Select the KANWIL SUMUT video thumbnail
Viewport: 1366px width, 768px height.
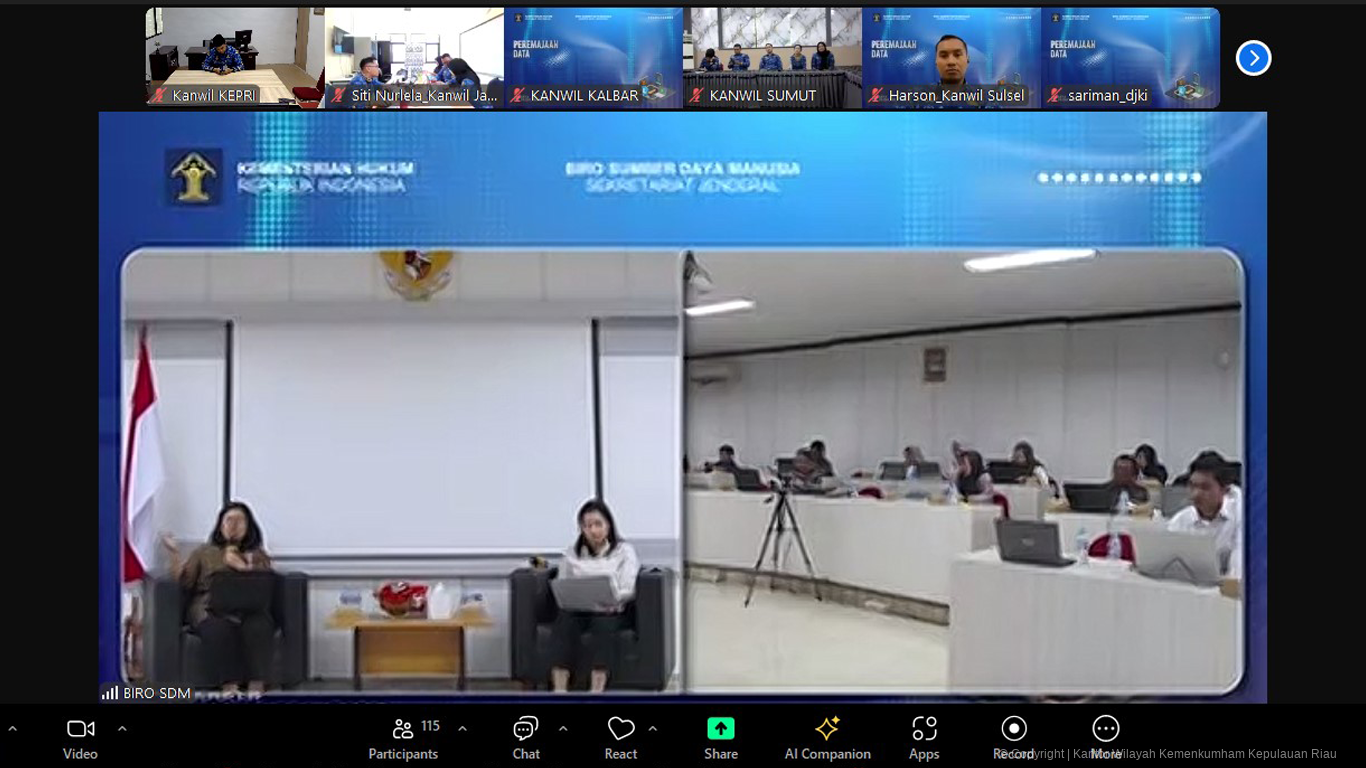772,57
